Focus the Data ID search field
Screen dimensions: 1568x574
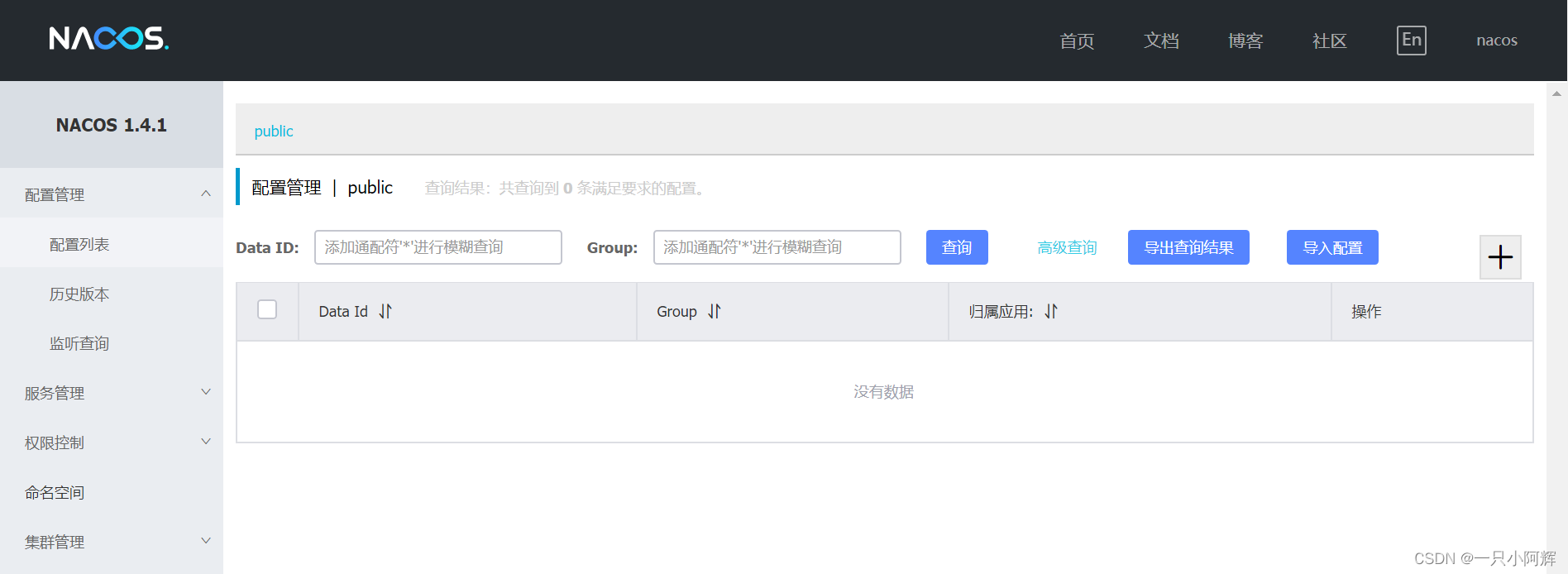pyautogui.click(x=438, y=247)
